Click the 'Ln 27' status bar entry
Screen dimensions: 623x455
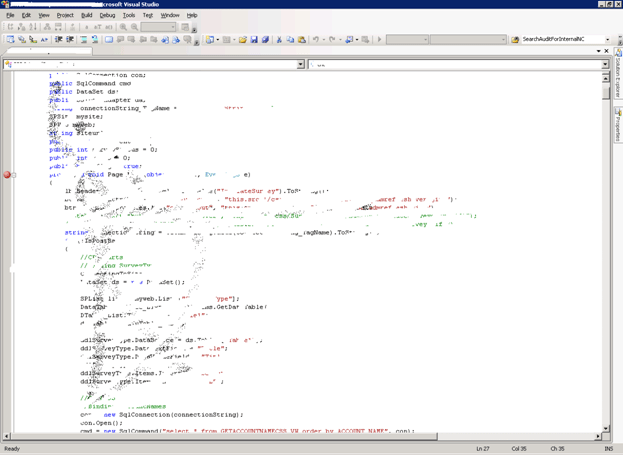483,449
